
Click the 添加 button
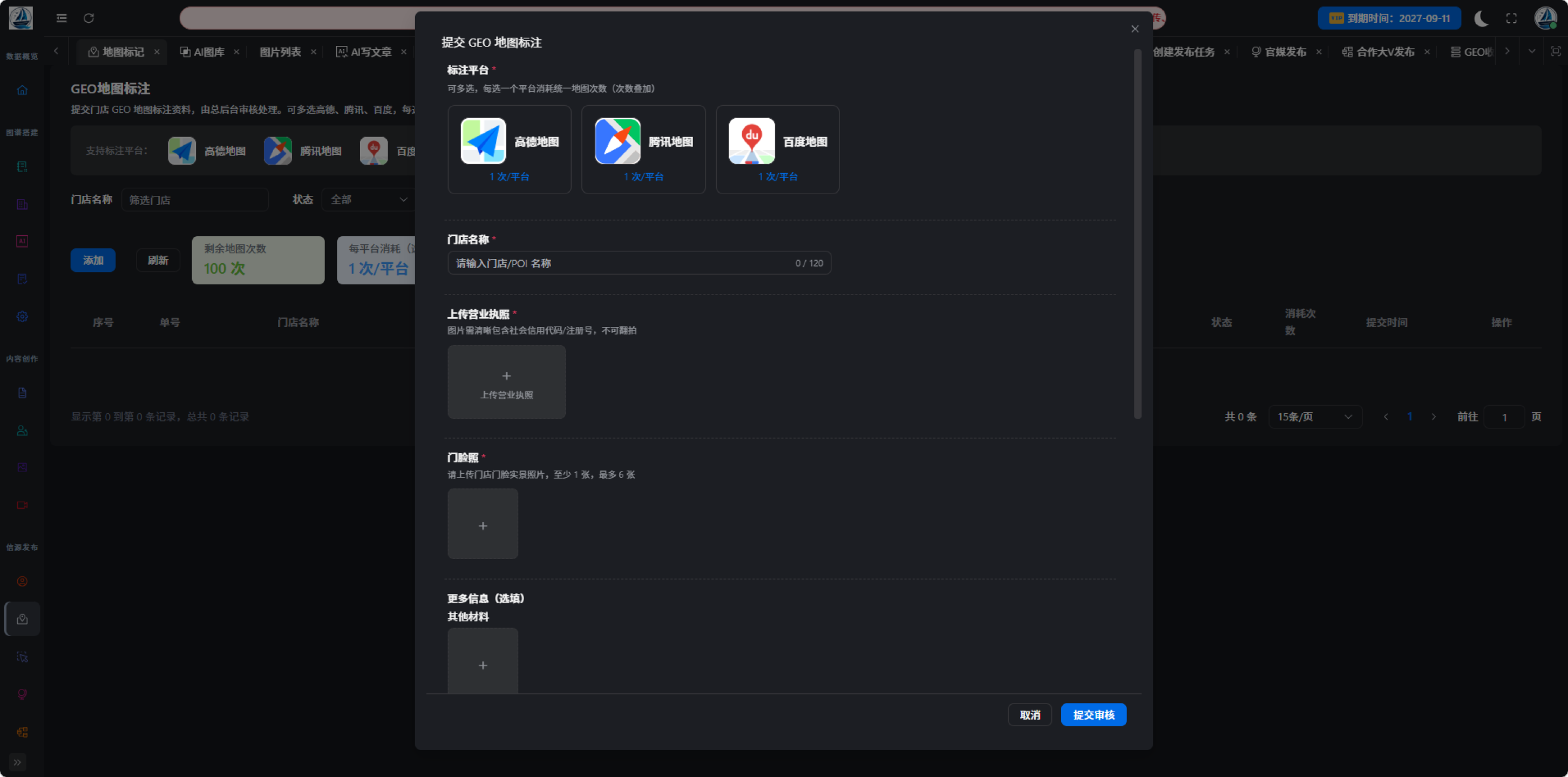click(93, 261)
